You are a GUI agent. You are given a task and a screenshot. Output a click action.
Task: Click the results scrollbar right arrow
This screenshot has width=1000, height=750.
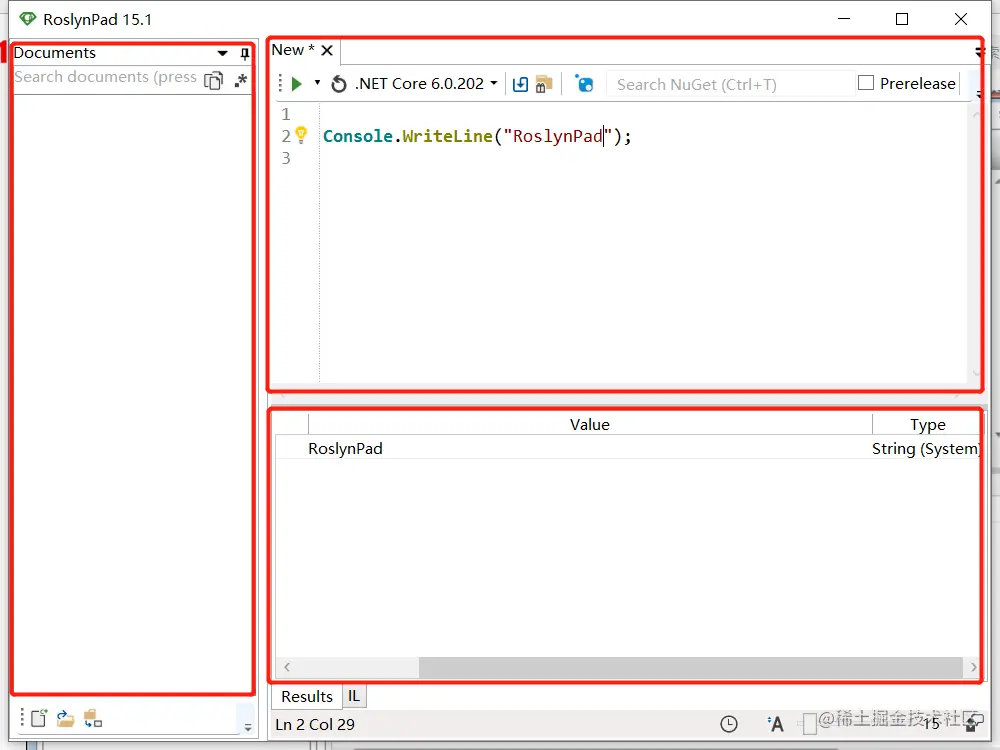[x=973, y=667]
